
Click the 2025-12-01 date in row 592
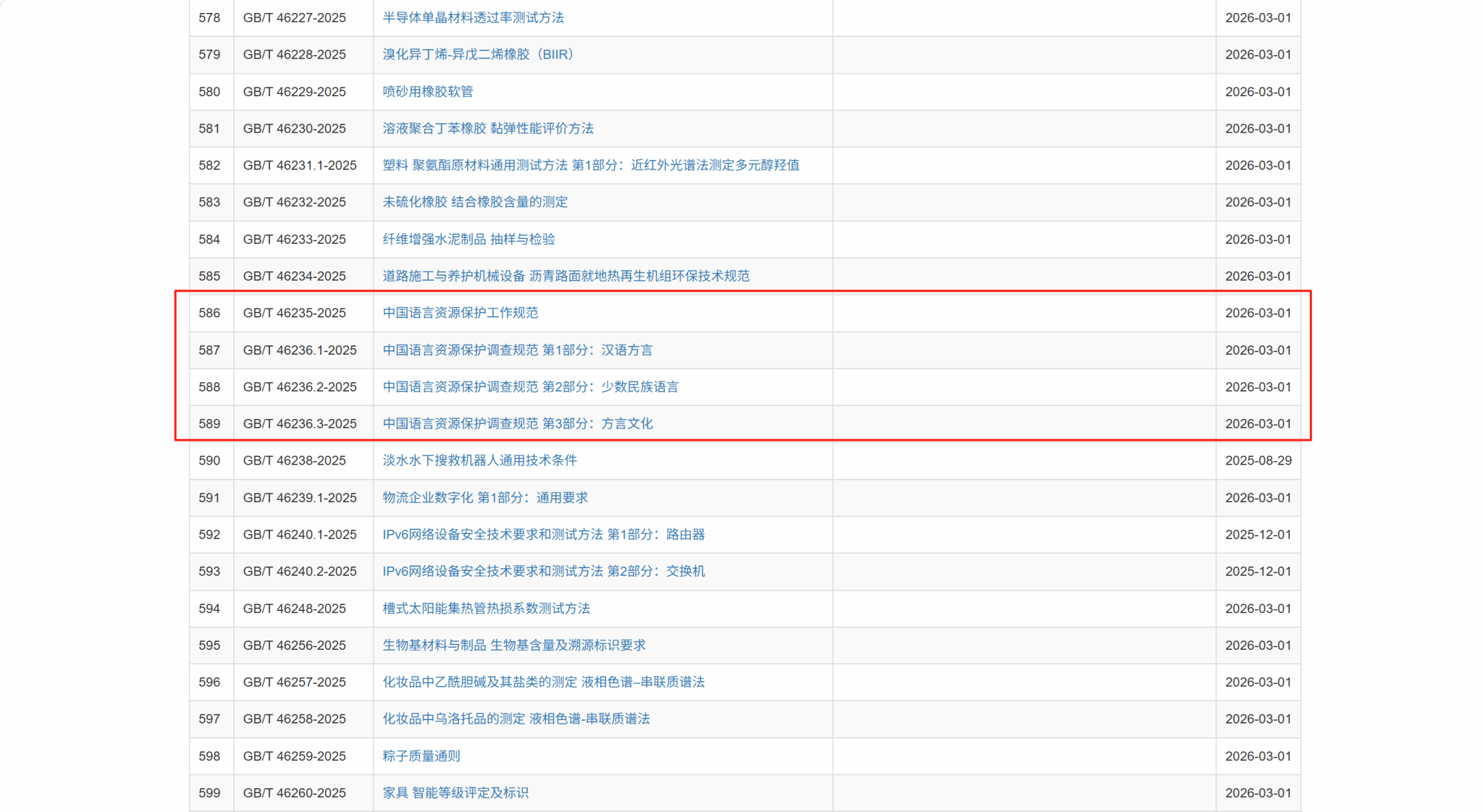[1258, 534]
